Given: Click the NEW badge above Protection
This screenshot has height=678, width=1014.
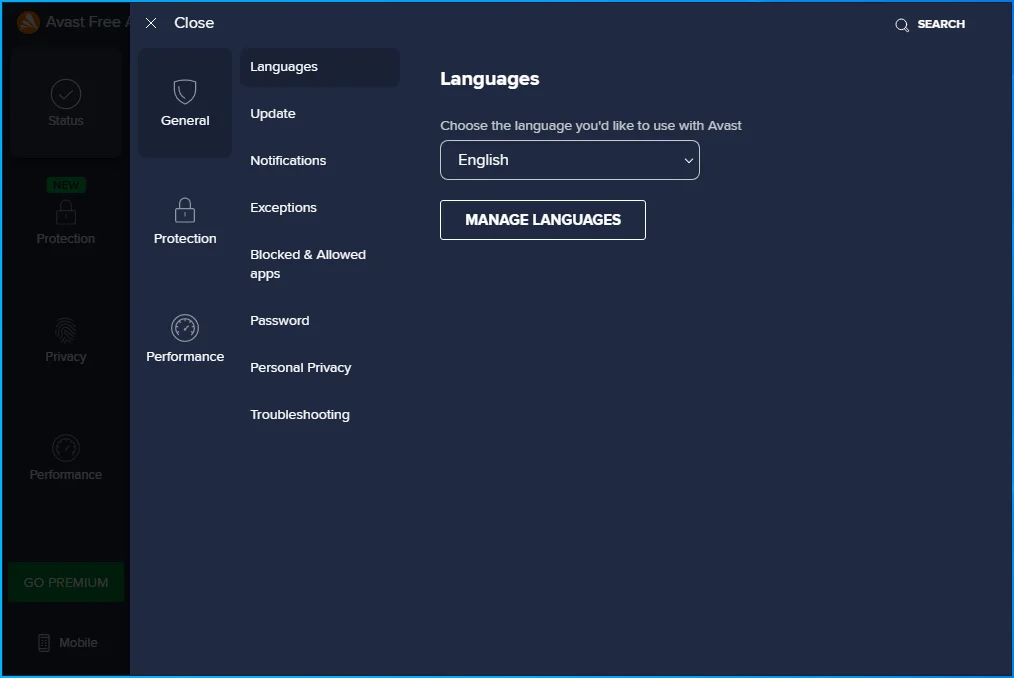Looking at the screenshot, I should [x=66, y=185].
